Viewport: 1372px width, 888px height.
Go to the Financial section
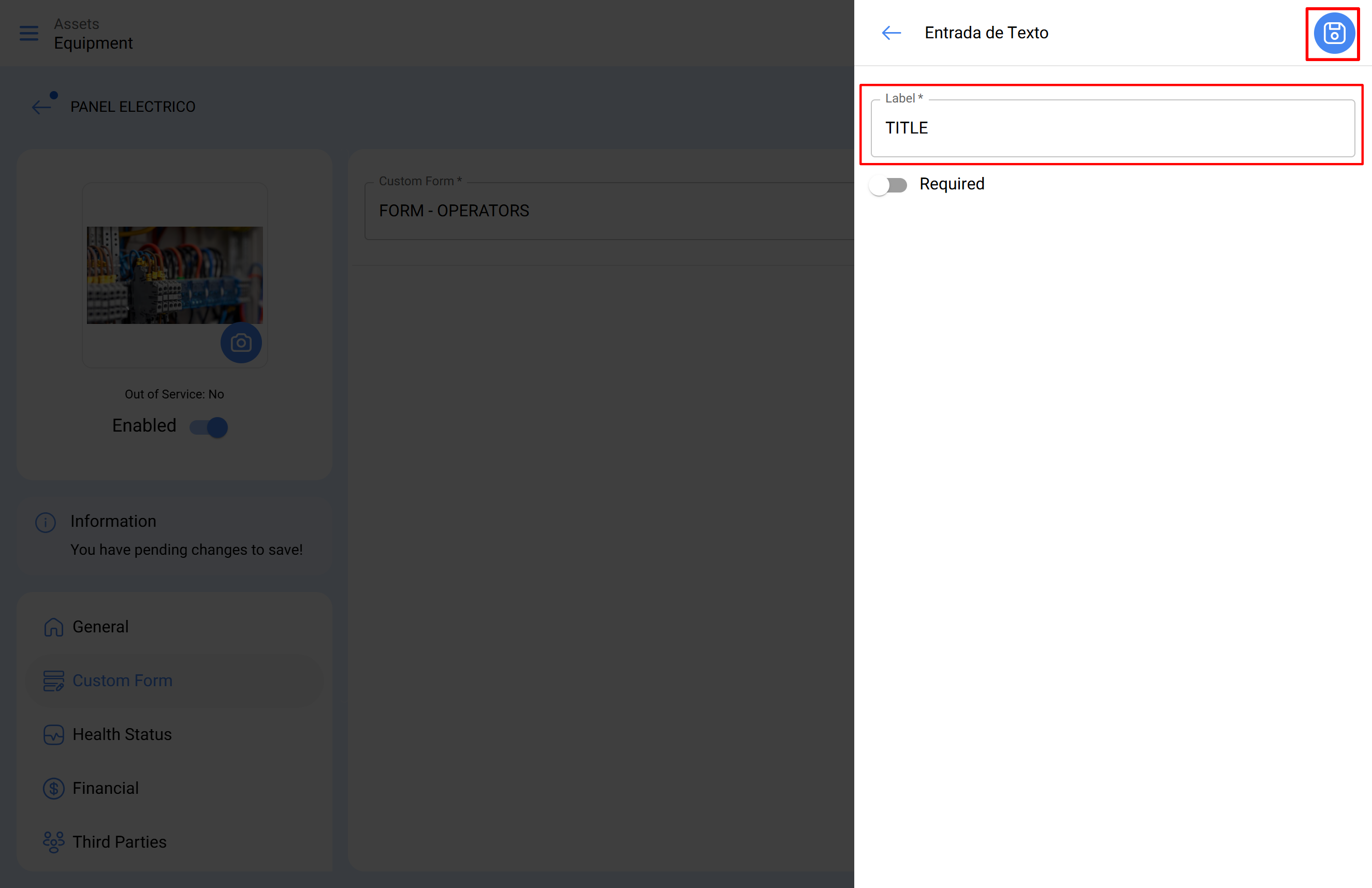pyautogui.click(x=106, y=788)
